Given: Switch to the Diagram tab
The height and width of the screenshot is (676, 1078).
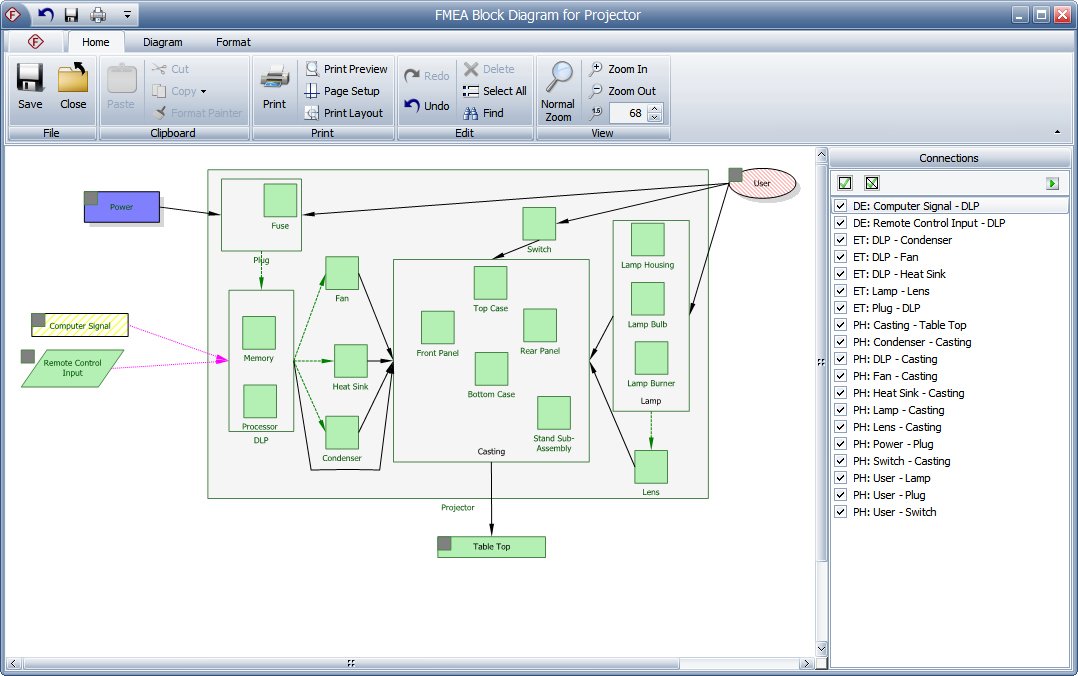Looking at the screenshot, I should point(162,42).
